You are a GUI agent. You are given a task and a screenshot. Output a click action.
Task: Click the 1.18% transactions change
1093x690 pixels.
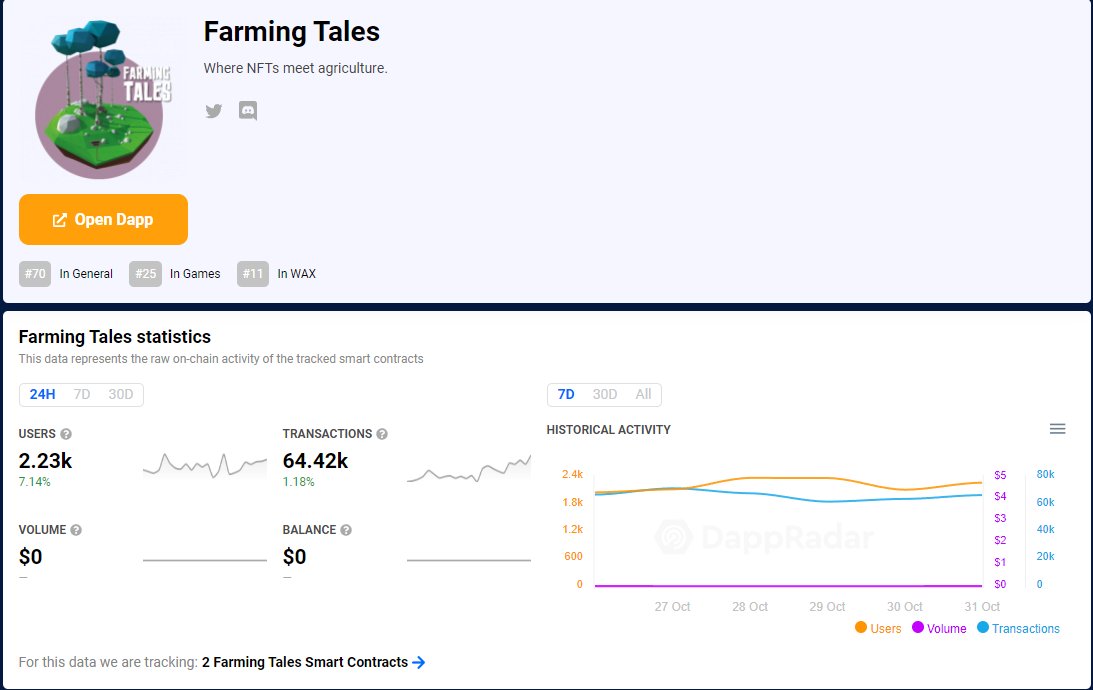[x=298, y=482]
